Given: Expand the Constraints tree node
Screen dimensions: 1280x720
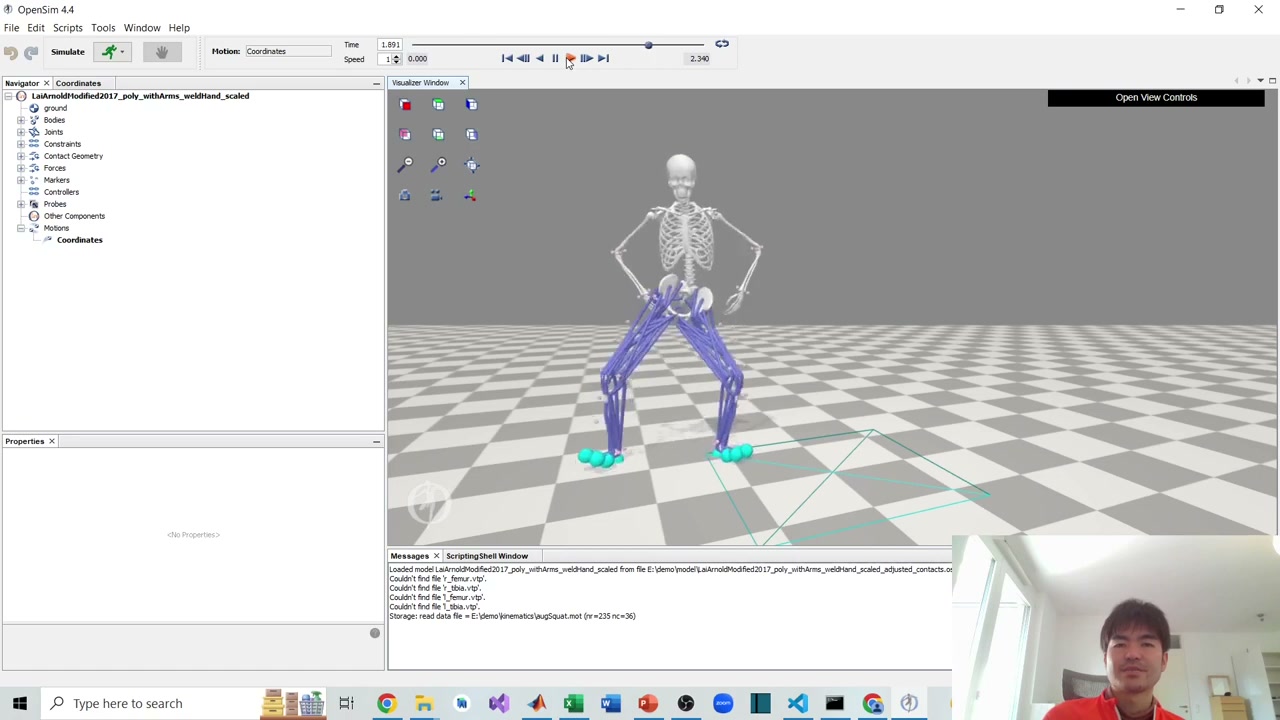Looking at the screenshot, I should click(x=21, y=144).
